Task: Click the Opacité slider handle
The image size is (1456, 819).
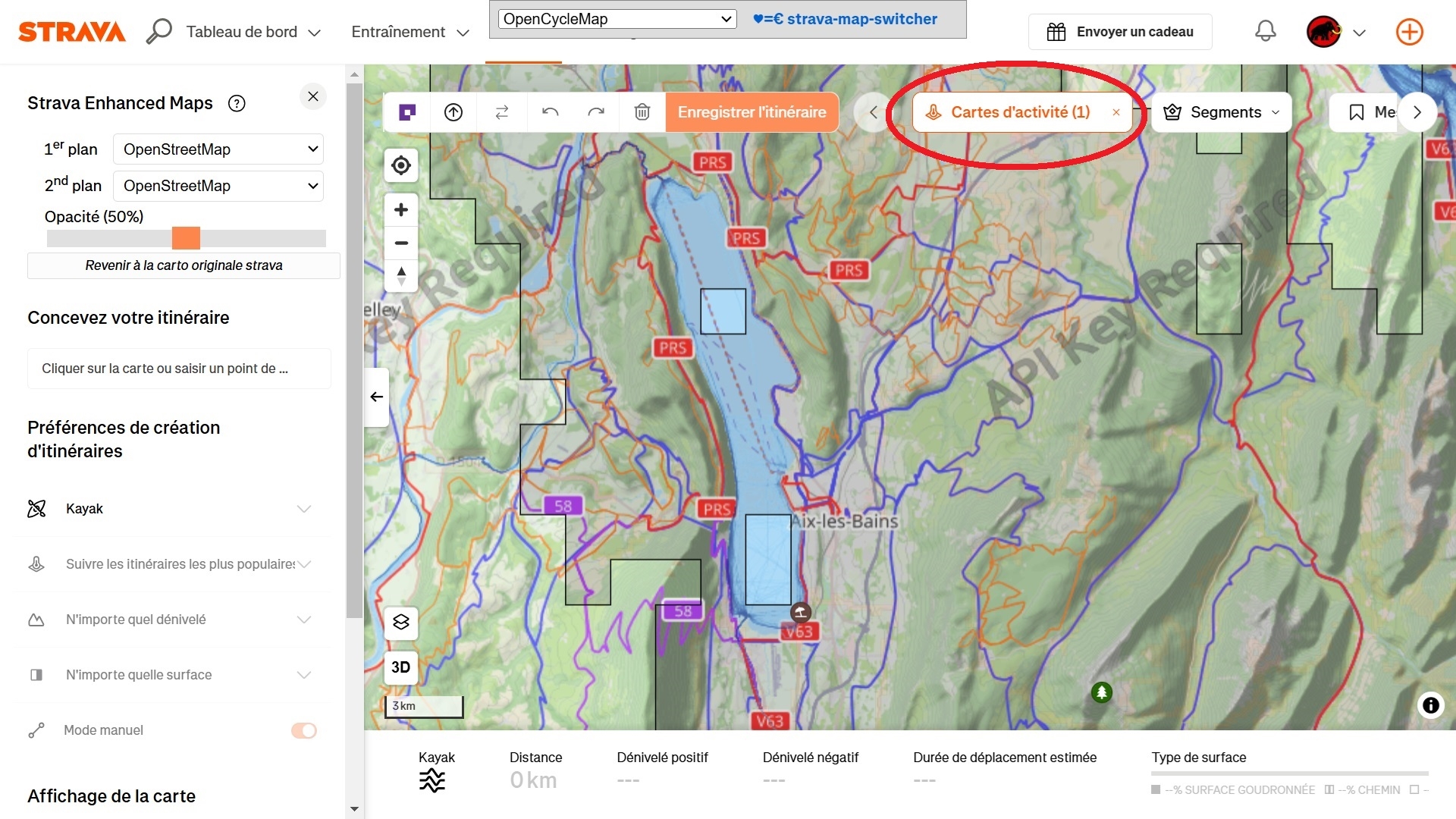Action: point(186,238)
